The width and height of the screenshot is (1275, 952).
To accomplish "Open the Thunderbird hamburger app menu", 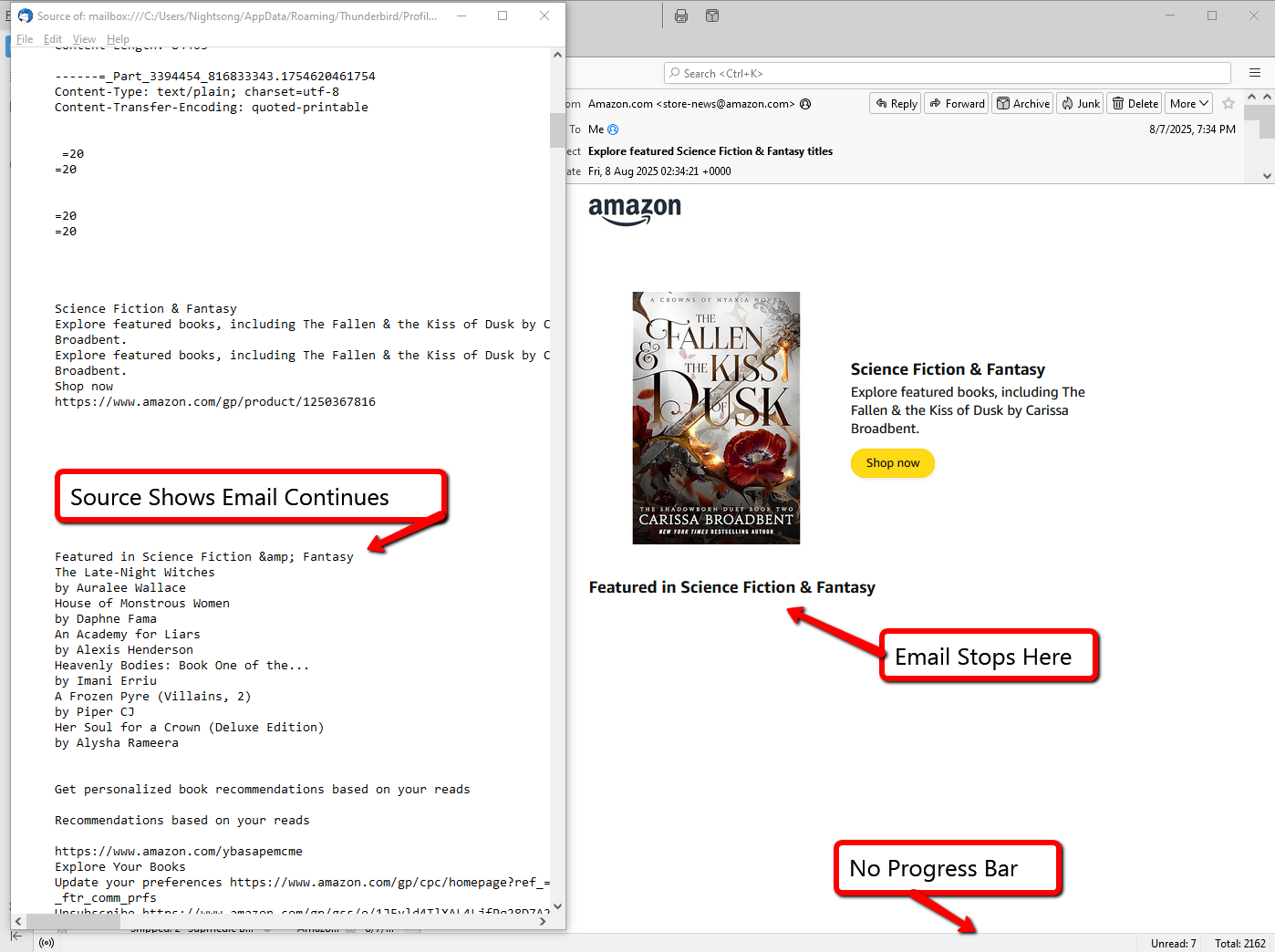I will (1255, 73).
